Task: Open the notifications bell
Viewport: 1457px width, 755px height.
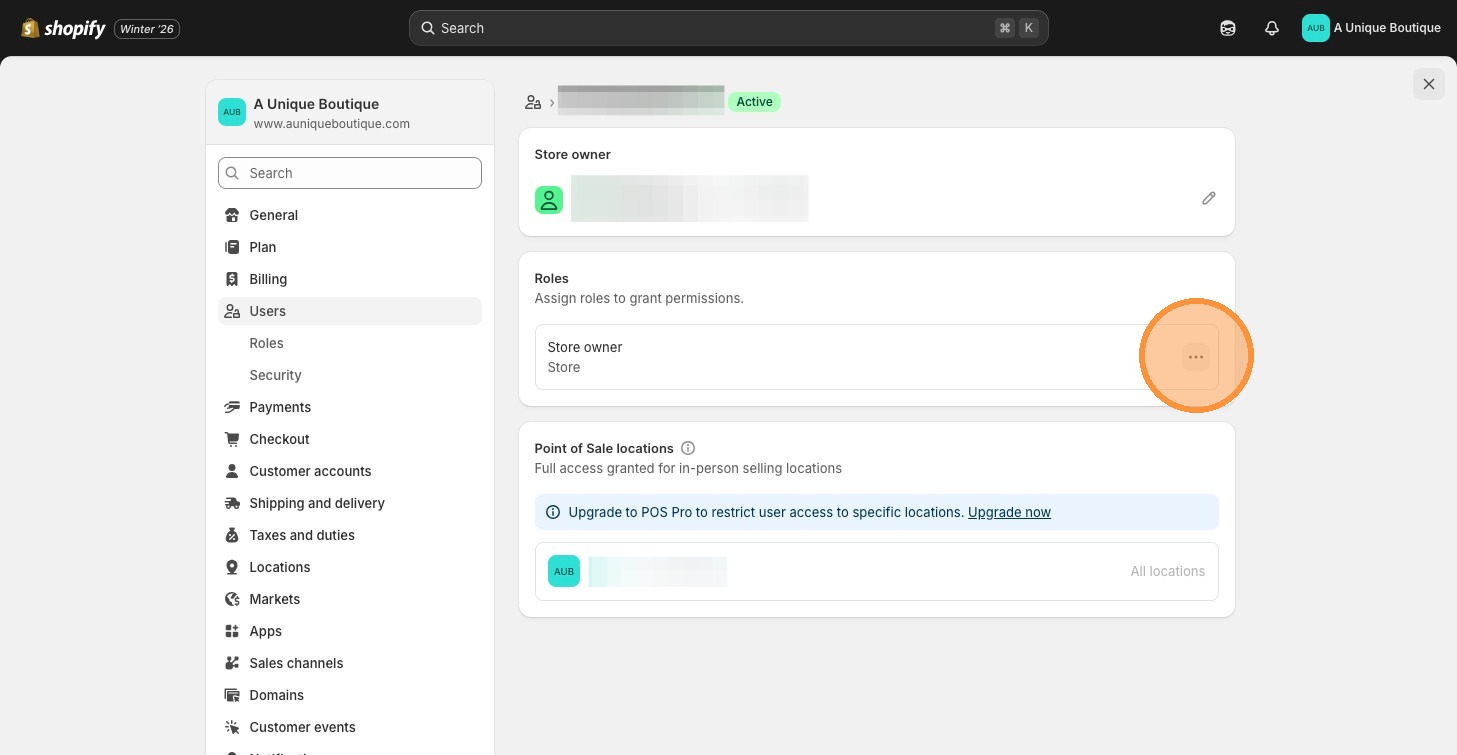Action: click(1272, 28)
